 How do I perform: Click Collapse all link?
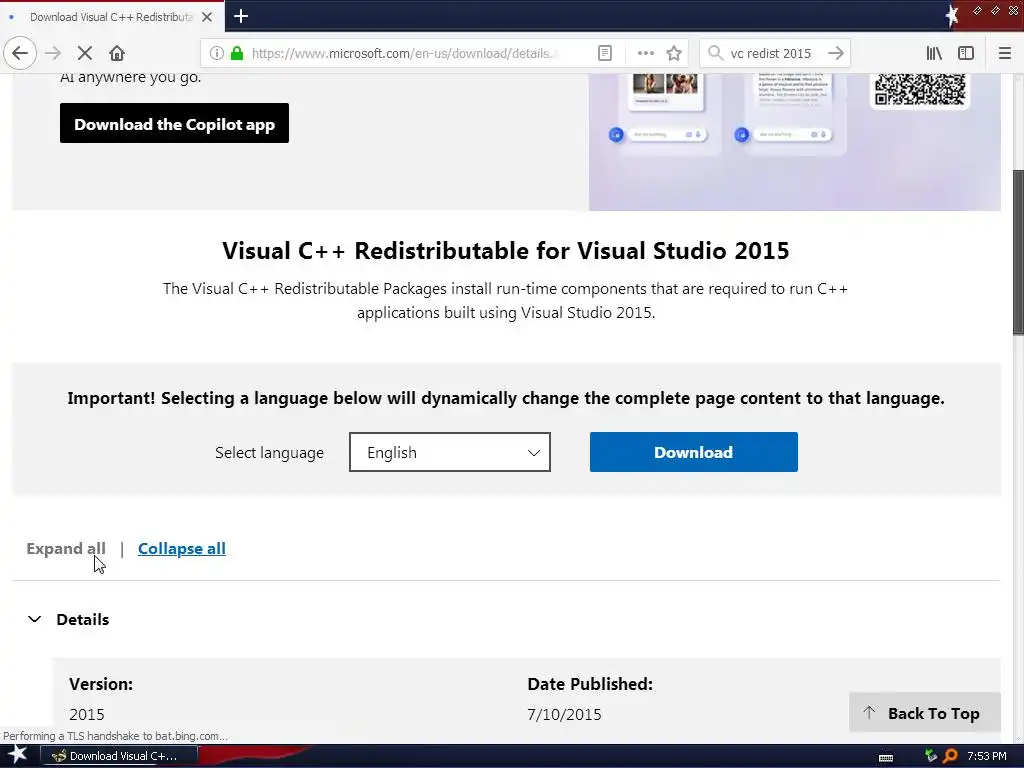pos(182,549)
